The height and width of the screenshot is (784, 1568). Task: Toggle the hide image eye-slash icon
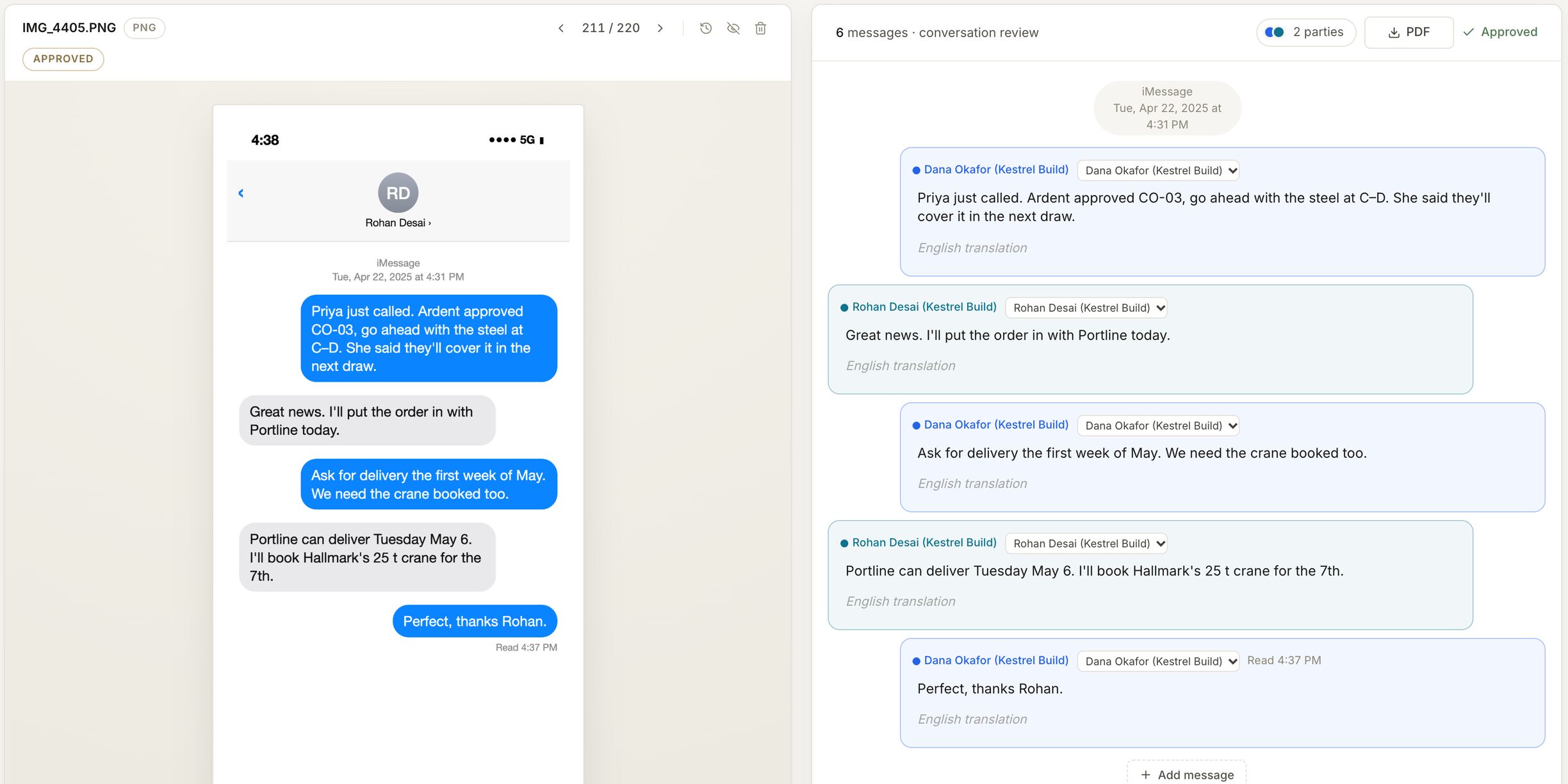tap(733, 28)
